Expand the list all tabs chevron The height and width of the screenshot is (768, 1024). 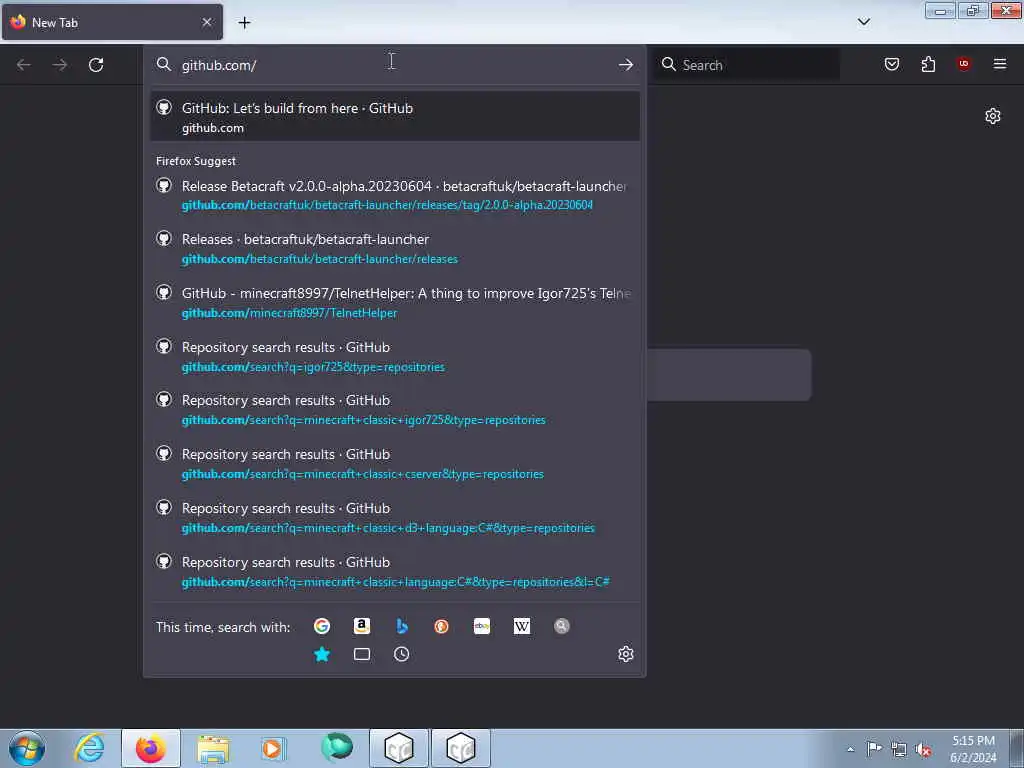pyautogui.click(x=864, y=22)
